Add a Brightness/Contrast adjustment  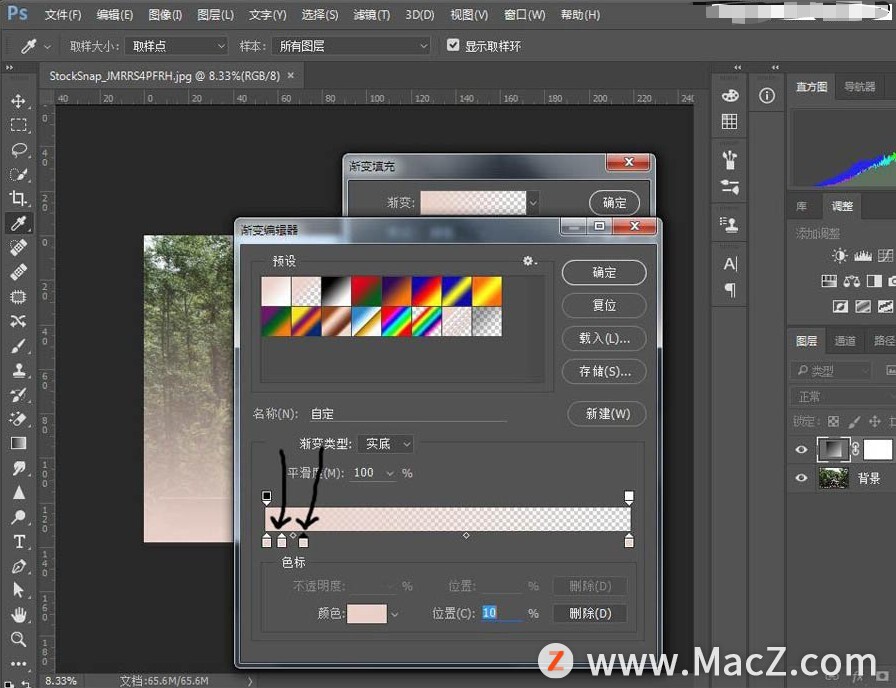(x=839, y=255)
